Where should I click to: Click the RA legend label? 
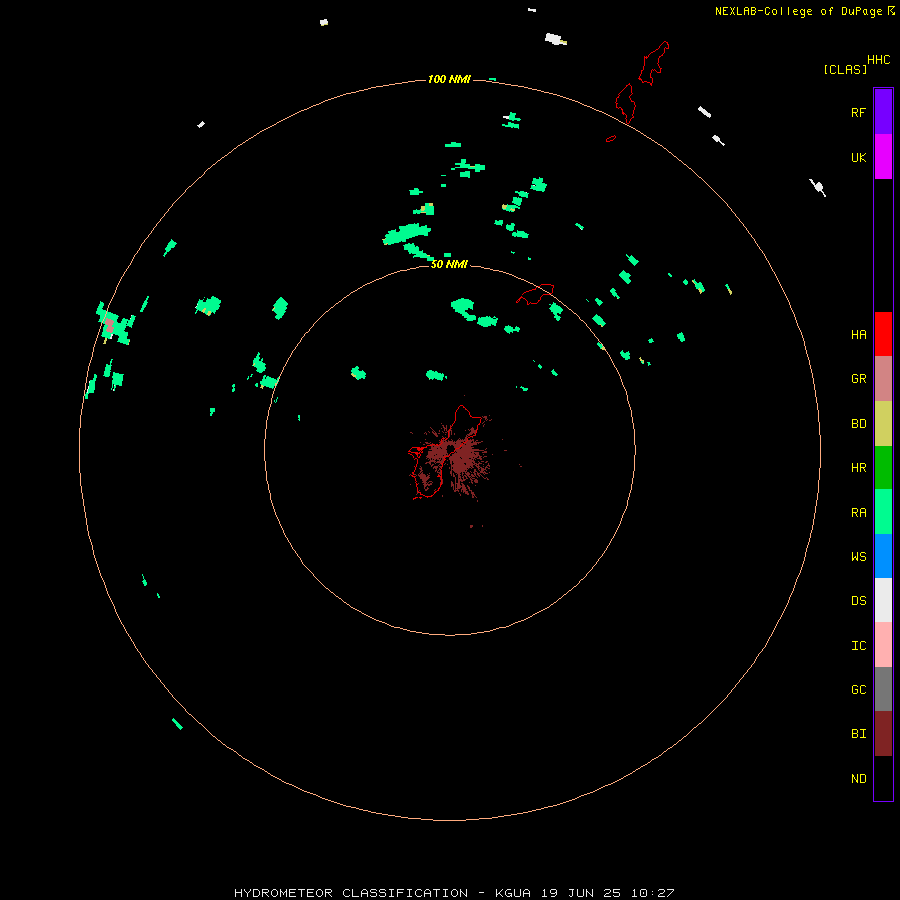(858, 513)
